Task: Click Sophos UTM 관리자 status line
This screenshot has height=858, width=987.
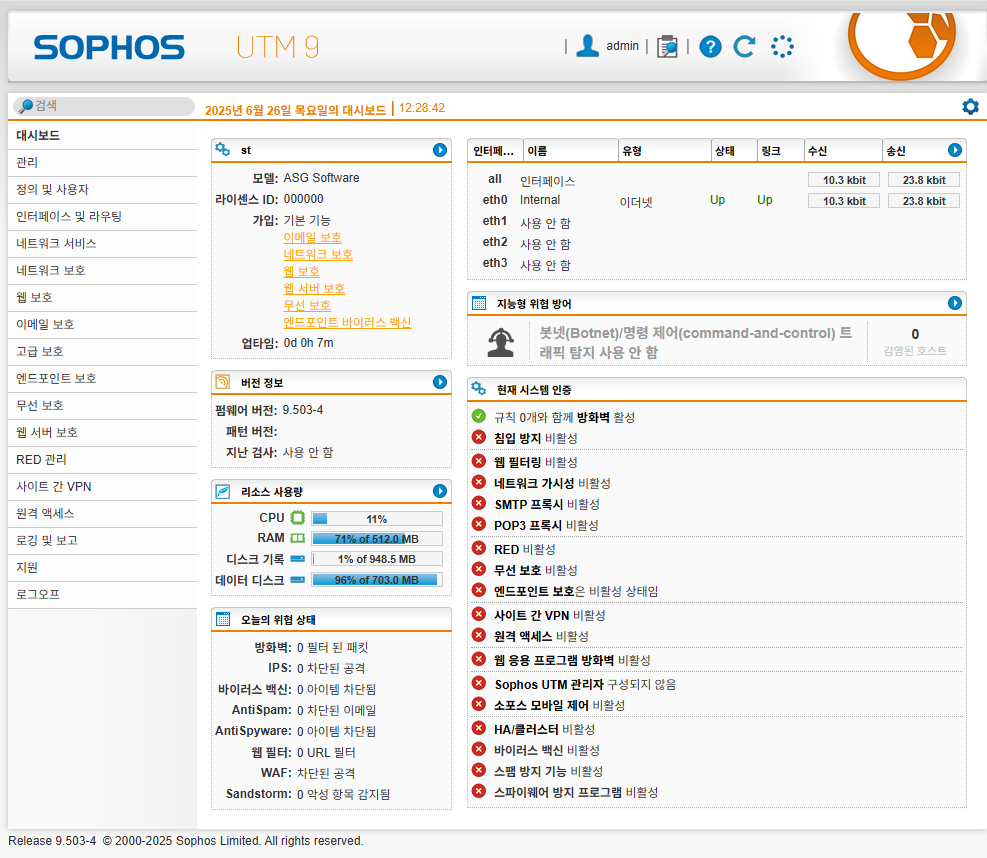Action: 585,684
